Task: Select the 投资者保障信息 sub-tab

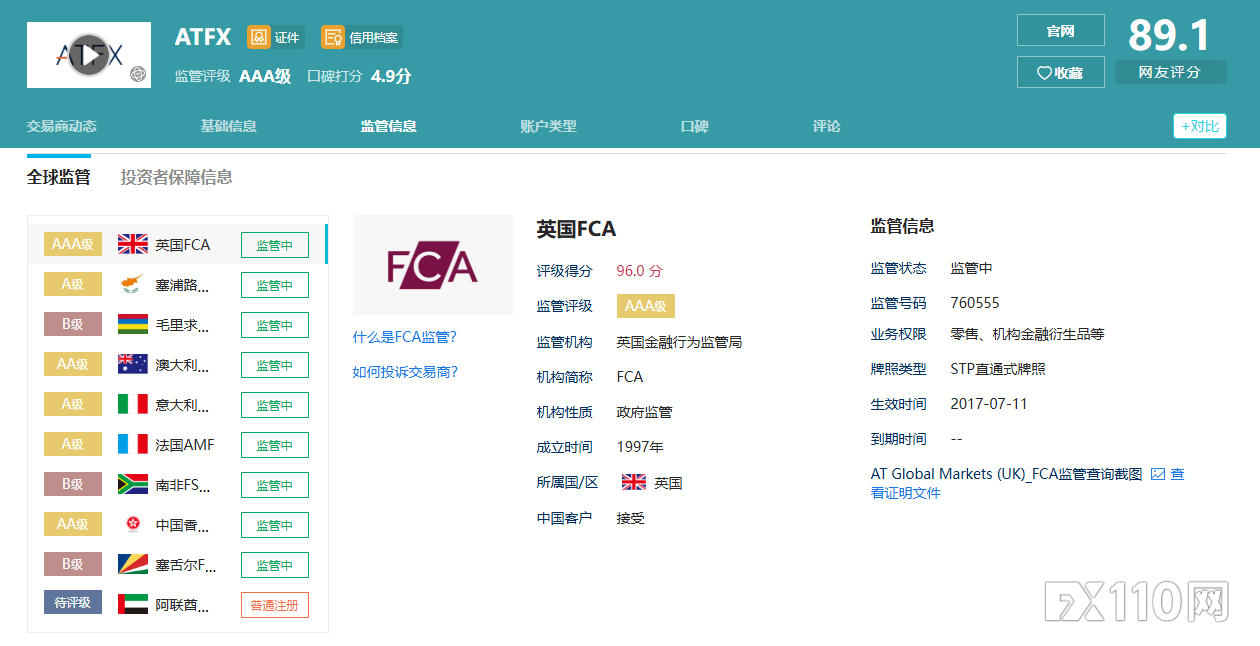Action: click(177, 177)
